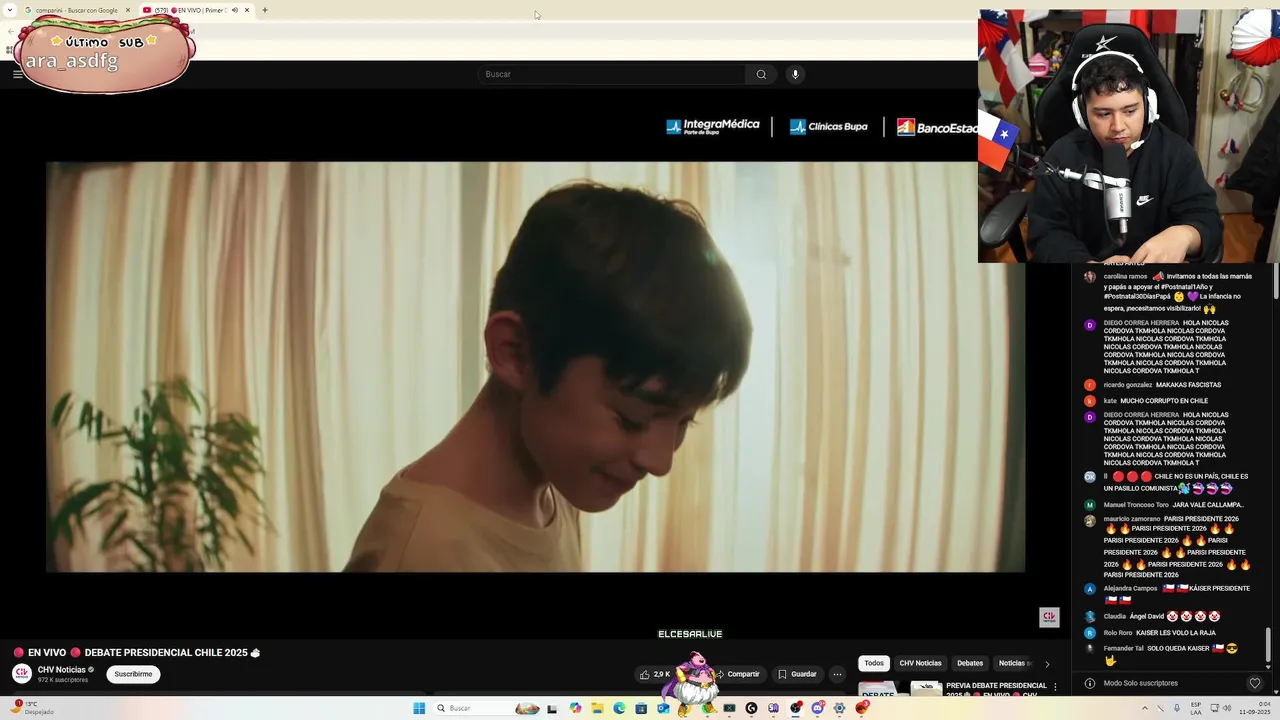Open the PREVIA DEBATE PRESIDENCIAL video thumbnail
This screenshot has height=720, width=1280.
click(x=900, y=690)
